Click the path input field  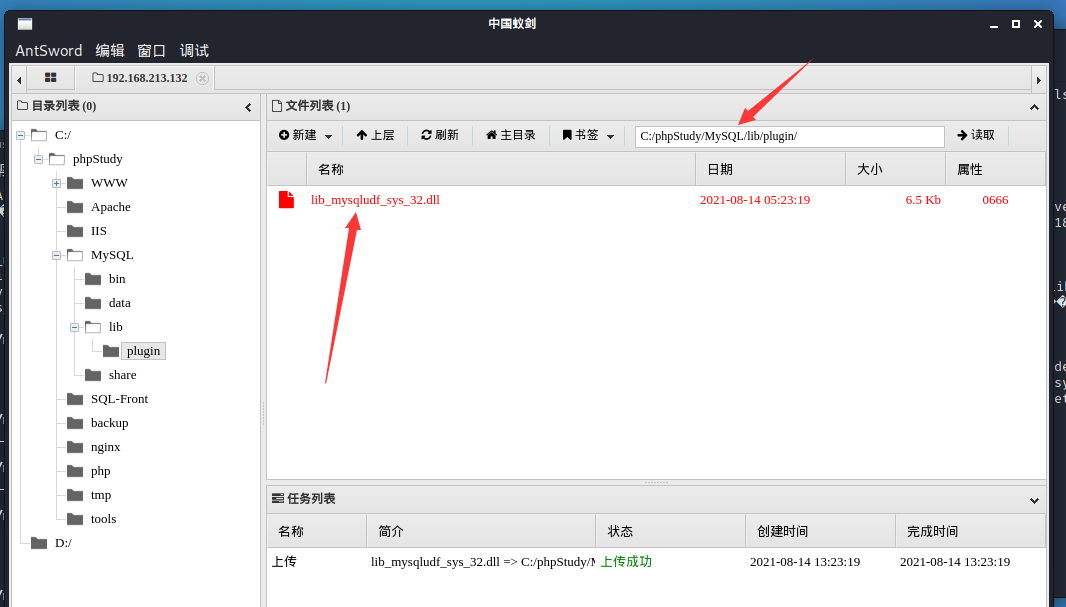tap(789, 136)
